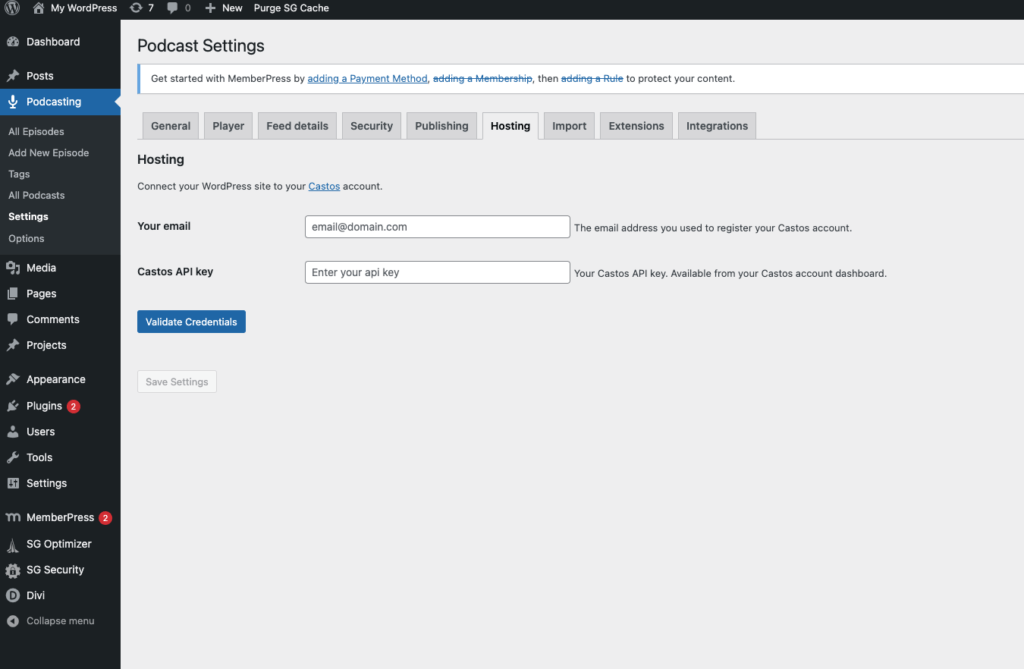Click the Media icon in sidebar
The width and height of the screenshot is (1024, 669).
(13, 268)
